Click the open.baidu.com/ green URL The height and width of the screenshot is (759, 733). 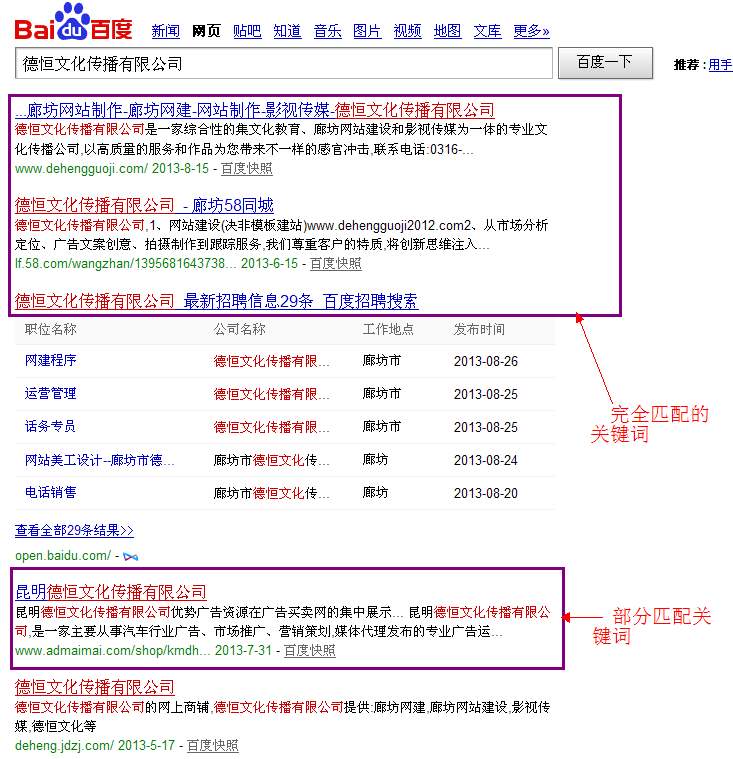click(x=63, y=556)
